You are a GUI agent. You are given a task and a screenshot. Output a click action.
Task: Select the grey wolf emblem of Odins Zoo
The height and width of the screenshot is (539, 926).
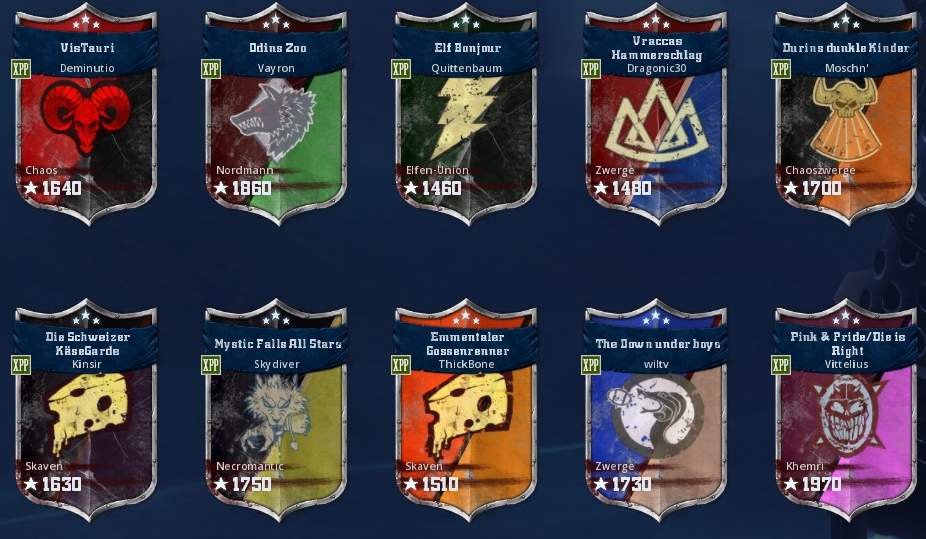click(x=273, y=120)
